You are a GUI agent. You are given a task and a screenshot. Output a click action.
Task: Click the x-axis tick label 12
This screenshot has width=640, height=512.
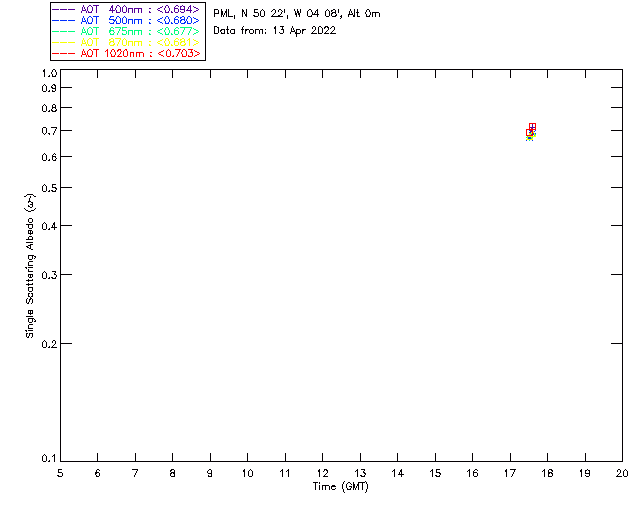click(x=322, y=473)
